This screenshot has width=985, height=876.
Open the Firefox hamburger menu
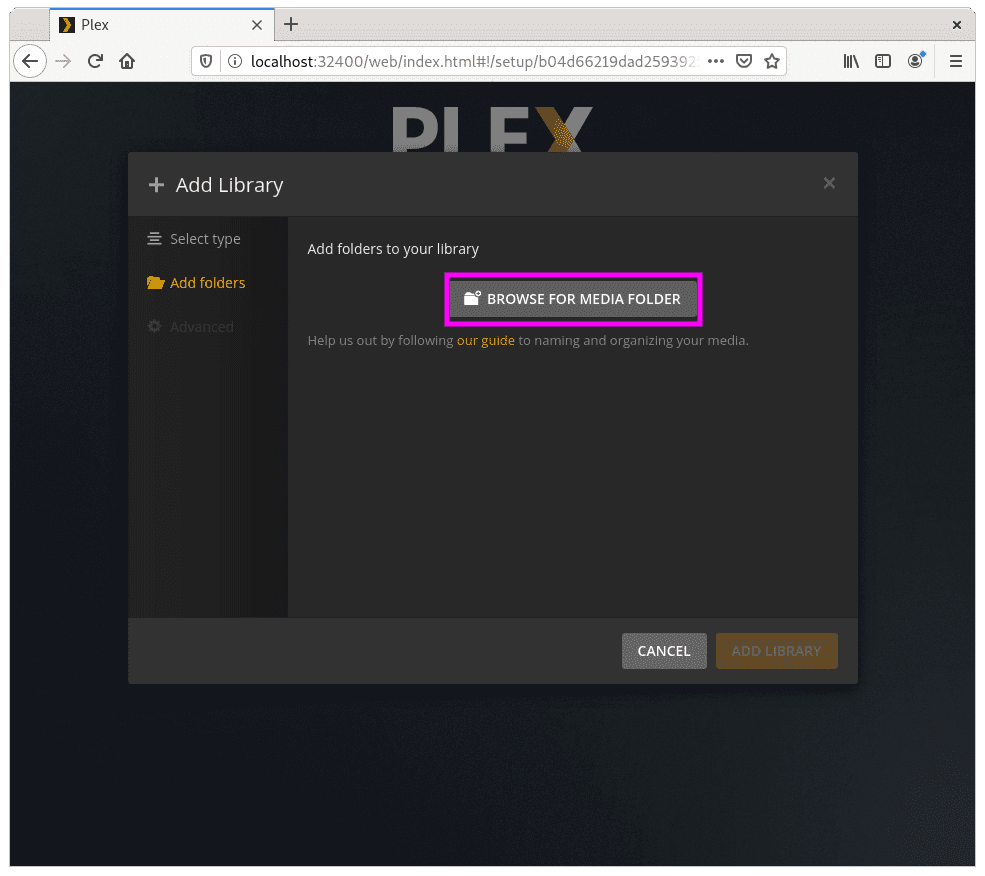955,61
